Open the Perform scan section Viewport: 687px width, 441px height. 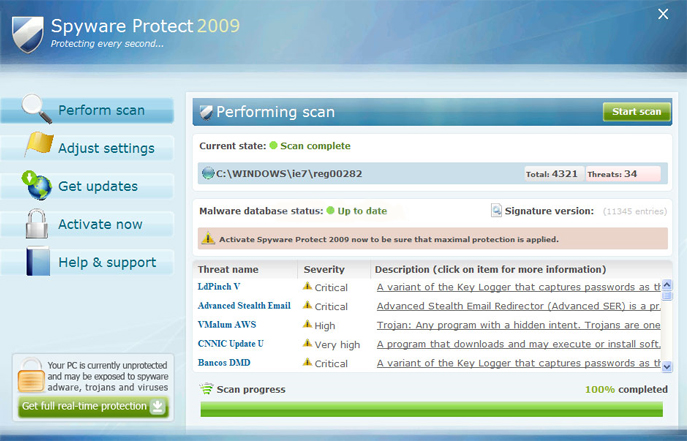point(87,110)
